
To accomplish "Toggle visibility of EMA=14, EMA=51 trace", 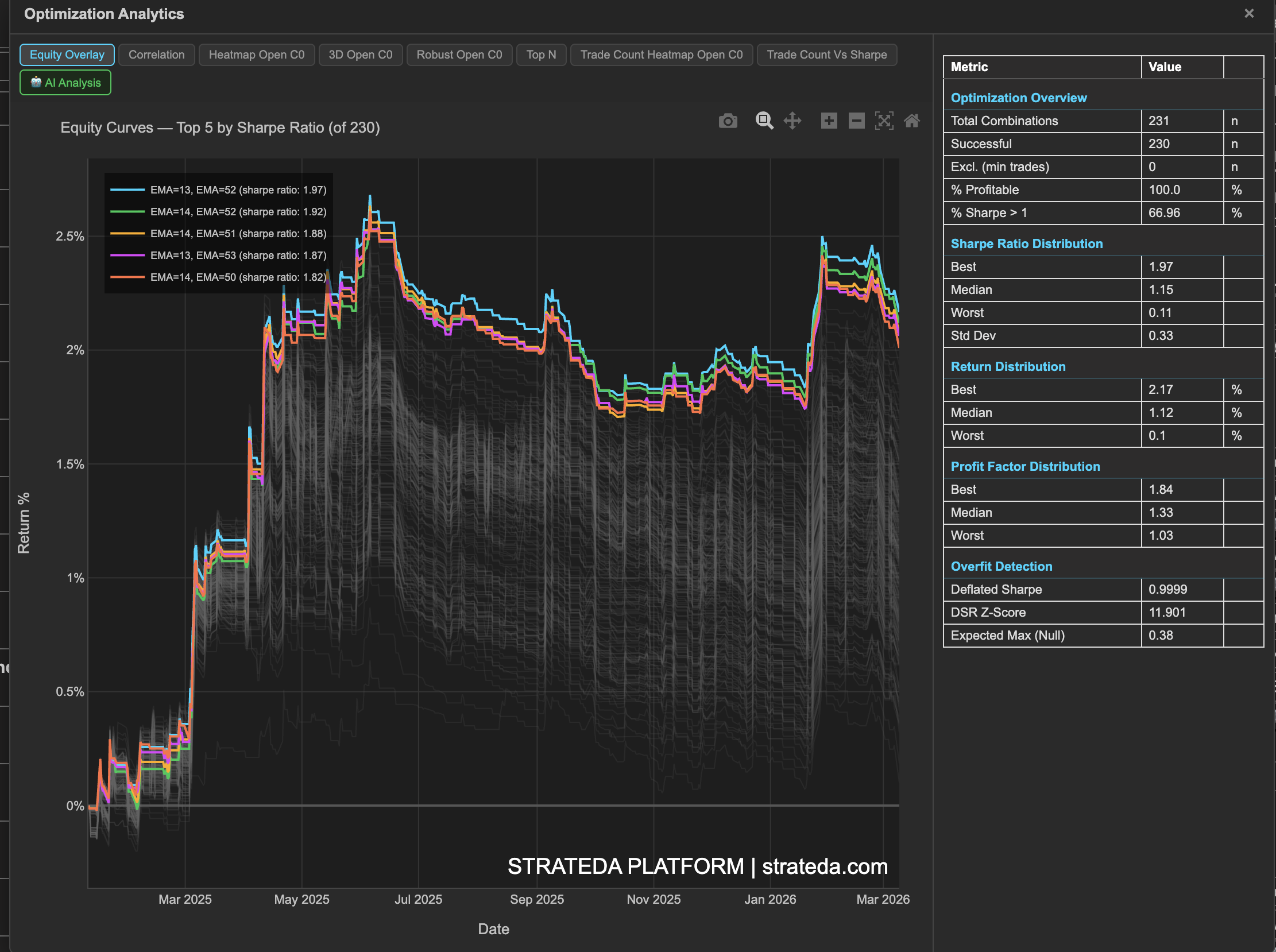I will (x=238, y=233).
